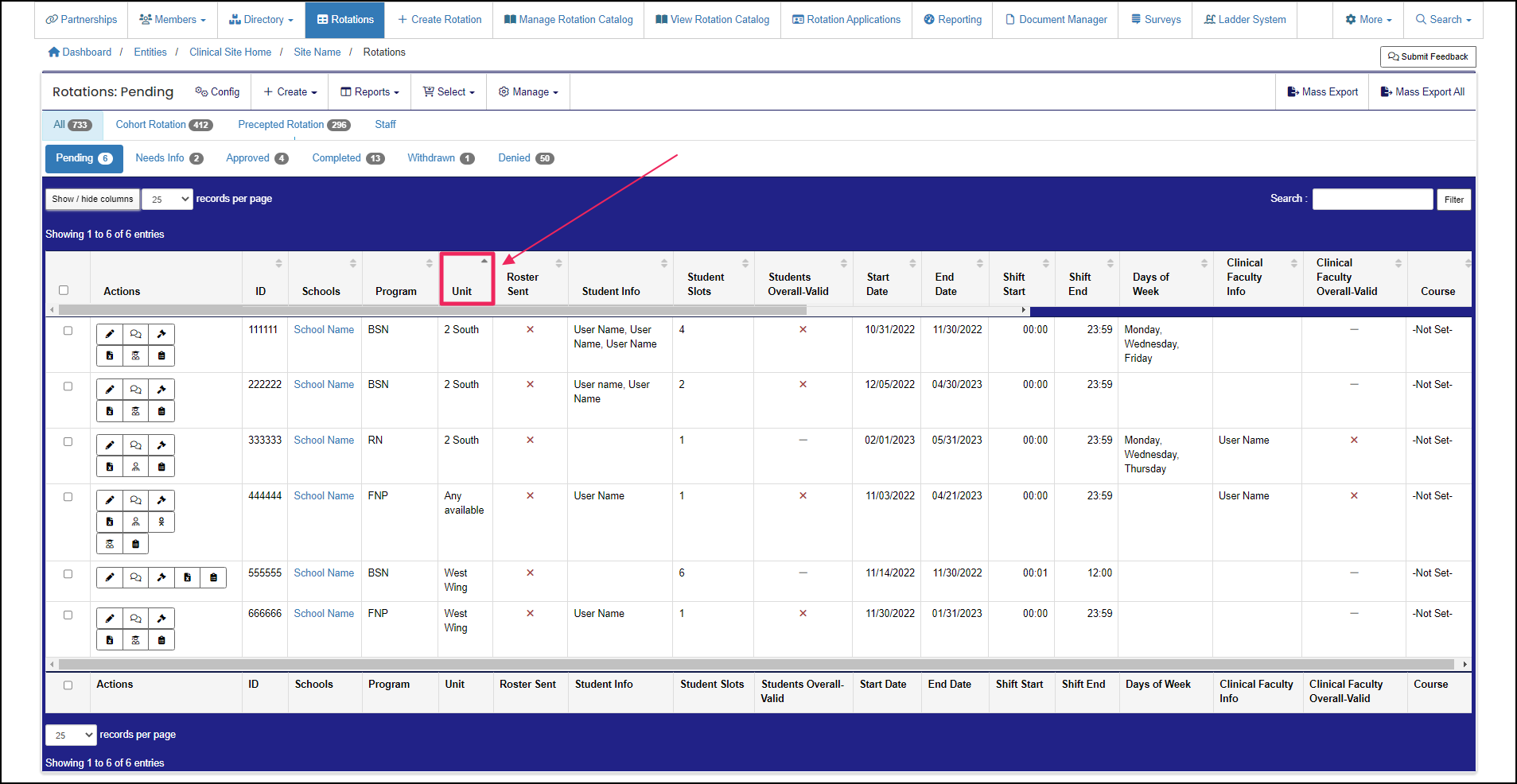
Task: Click the Submit Feedback button
Action: click(x=1427, y=56)
